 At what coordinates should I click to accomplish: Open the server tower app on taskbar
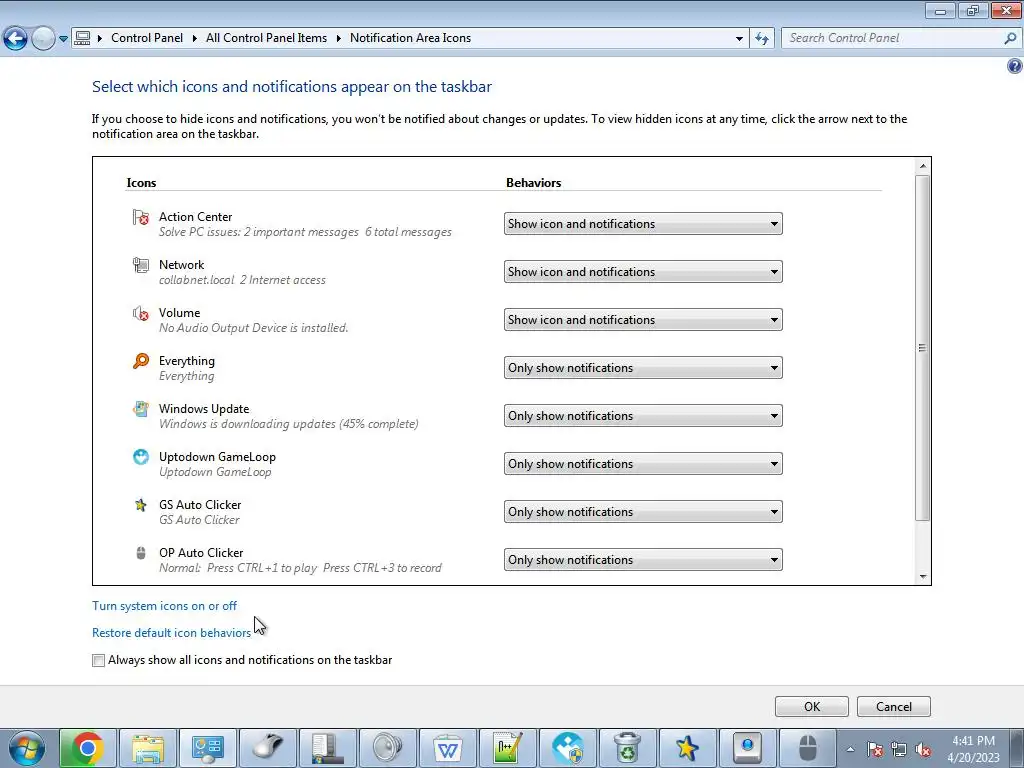(x=328, y=748)
